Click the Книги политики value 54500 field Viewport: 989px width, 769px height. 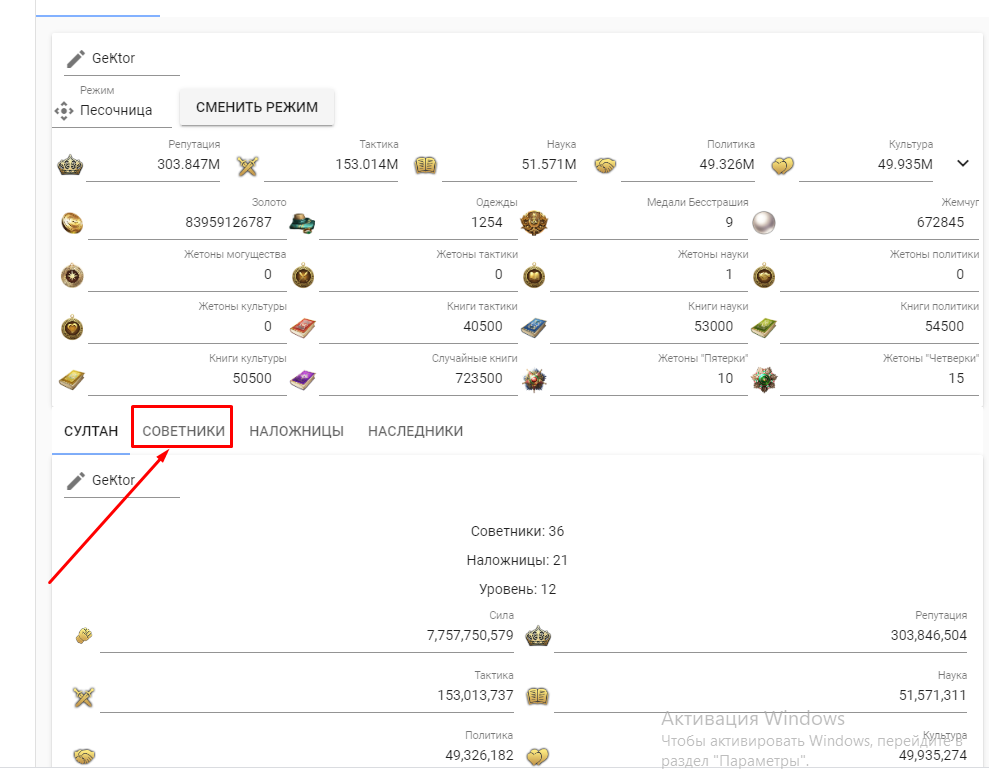(879, 326)
